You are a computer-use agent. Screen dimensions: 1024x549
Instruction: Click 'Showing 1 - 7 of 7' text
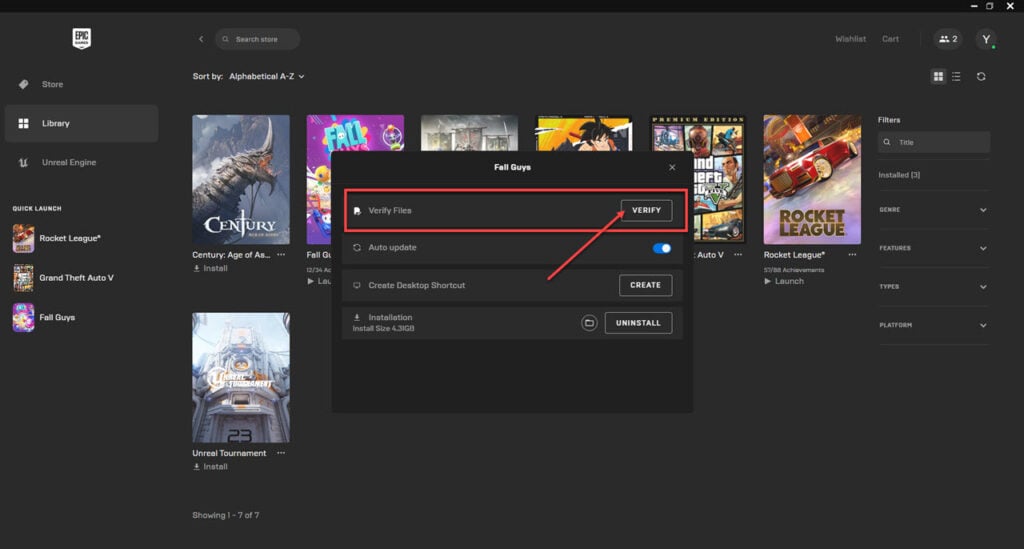(x=226, y=516)
